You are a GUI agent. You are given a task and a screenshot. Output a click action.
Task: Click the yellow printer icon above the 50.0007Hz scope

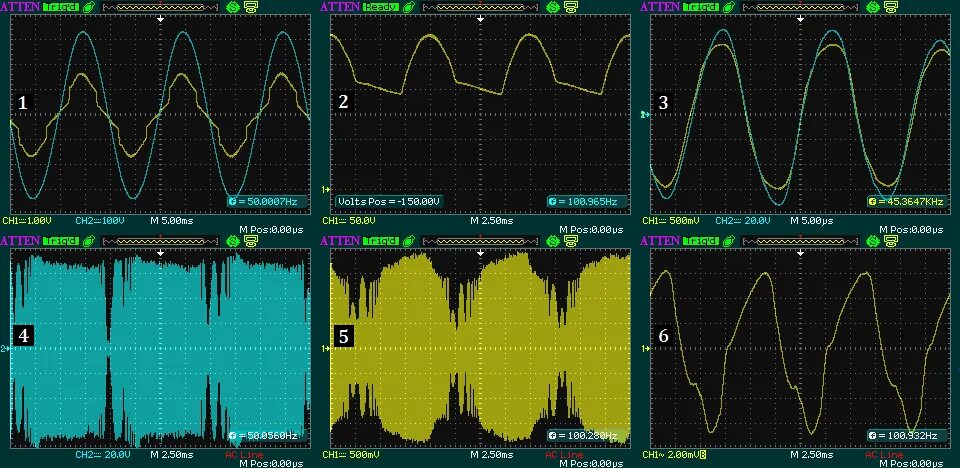(x=250, y=7)
